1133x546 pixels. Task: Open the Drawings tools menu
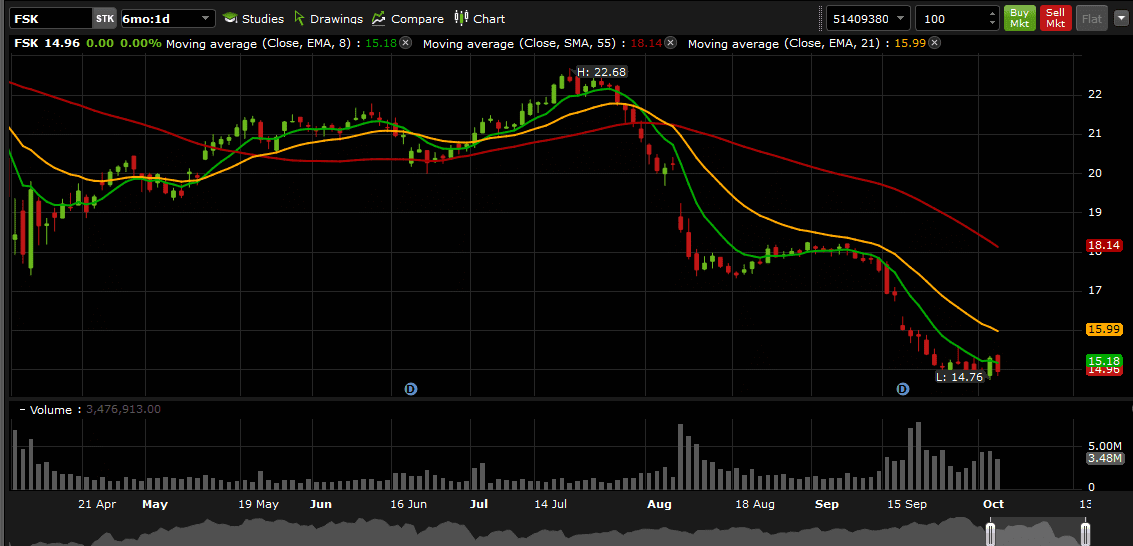tap(329, 19)
